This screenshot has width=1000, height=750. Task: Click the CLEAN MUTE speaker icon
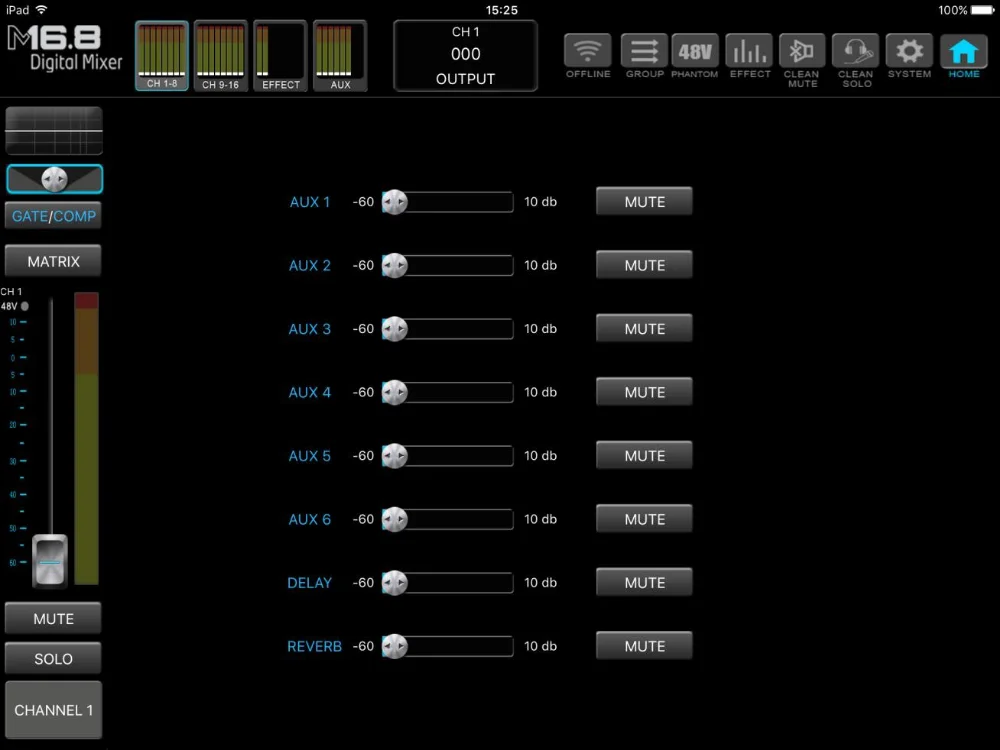point(802,51)
